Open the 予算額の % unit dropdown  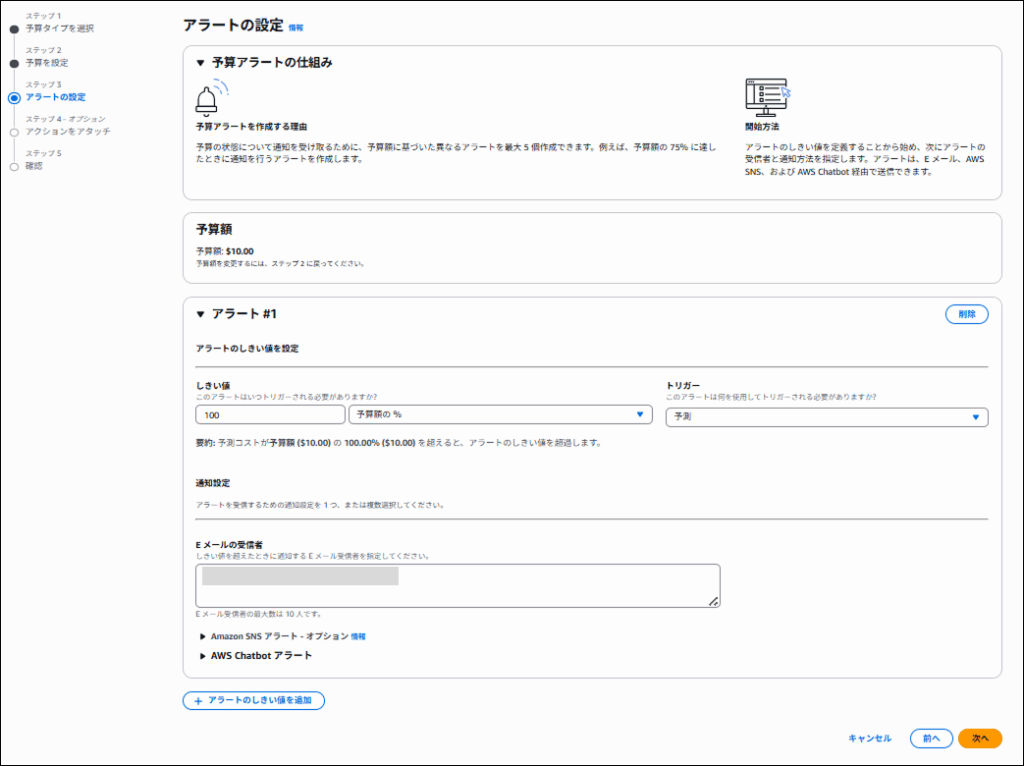(x=499, y=414)
